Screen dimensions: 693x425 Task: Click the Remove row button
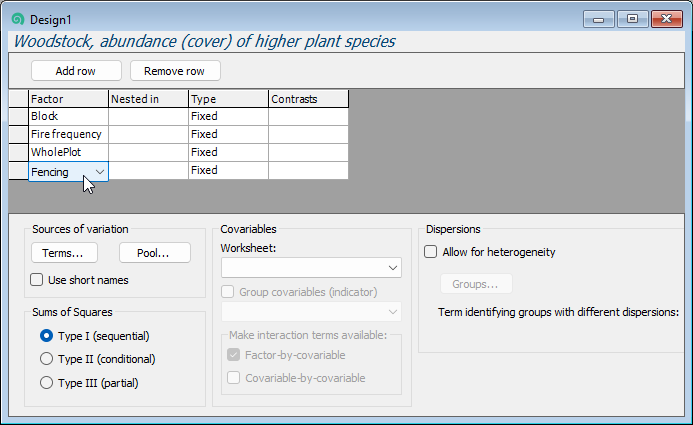[x=175, y=71]
